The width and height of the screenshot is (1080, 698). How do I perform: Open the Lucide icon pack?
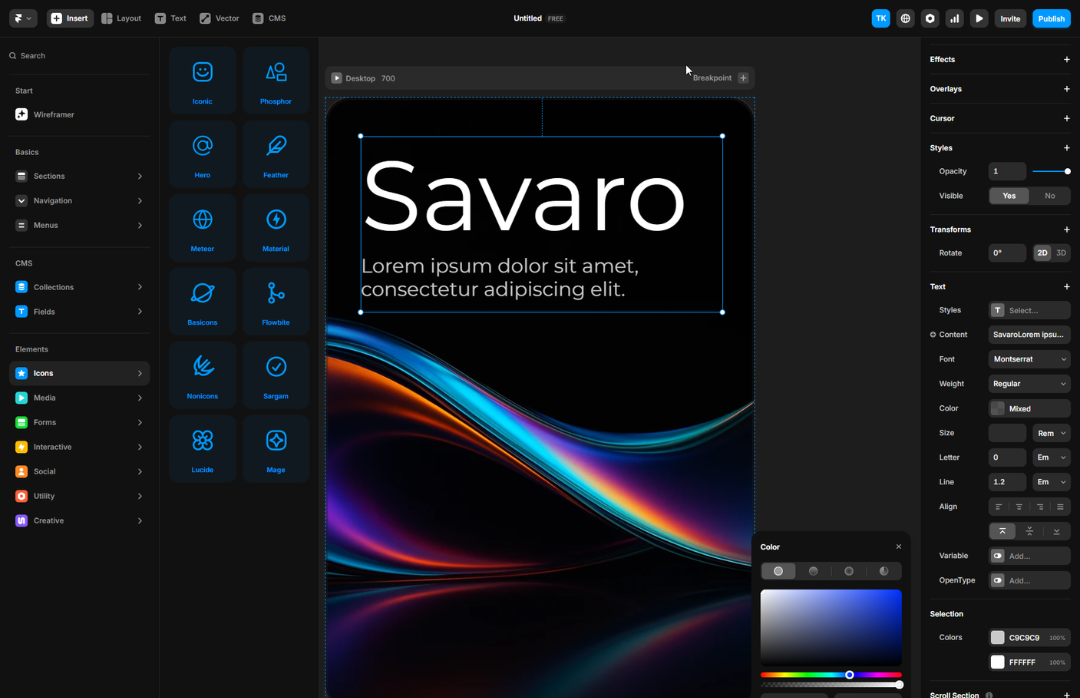202,447
